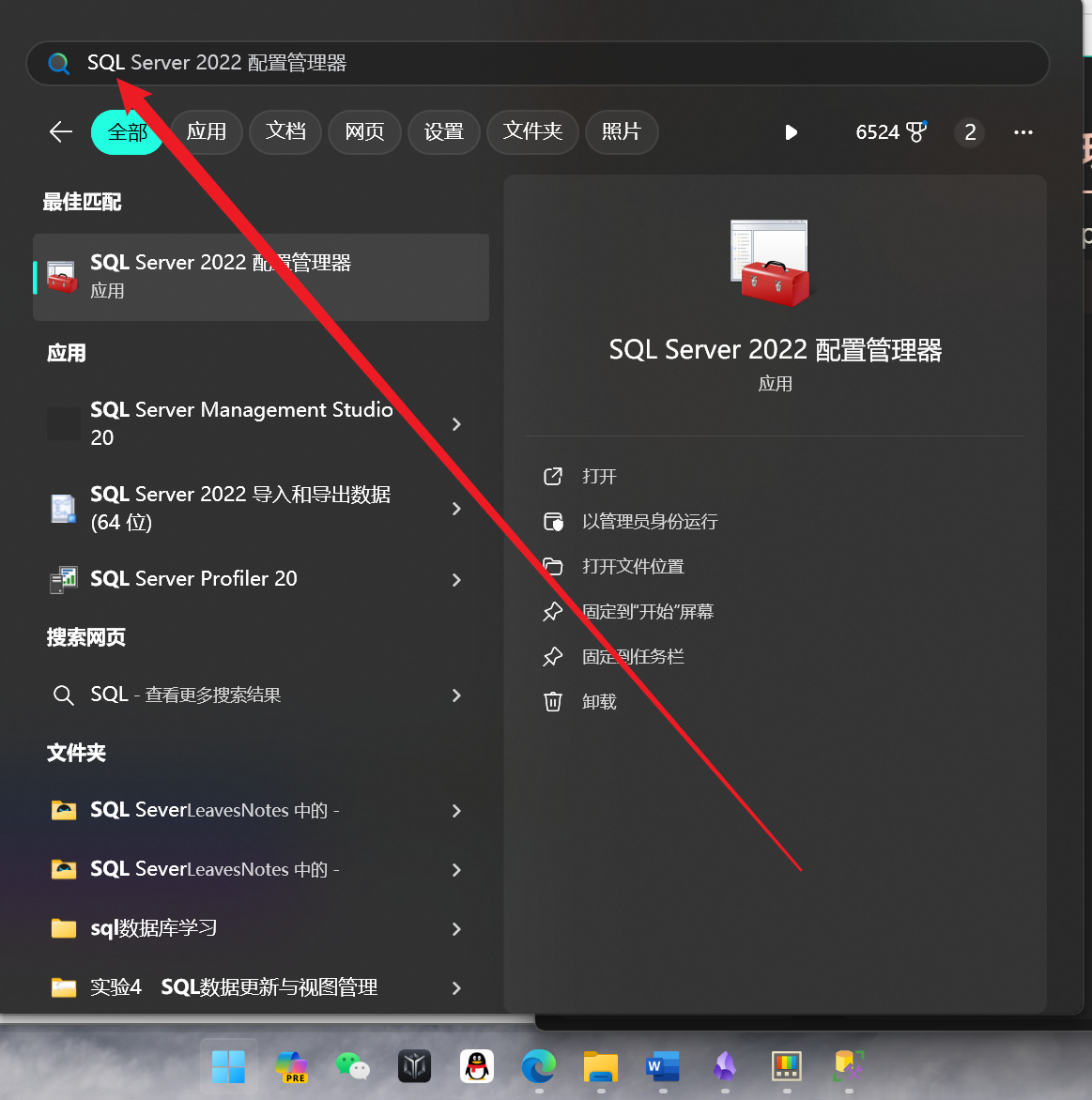This screenshot has height=1100, width=1092.
Task: Open the 6524 rewards points badge
Action: click(891, 132)
